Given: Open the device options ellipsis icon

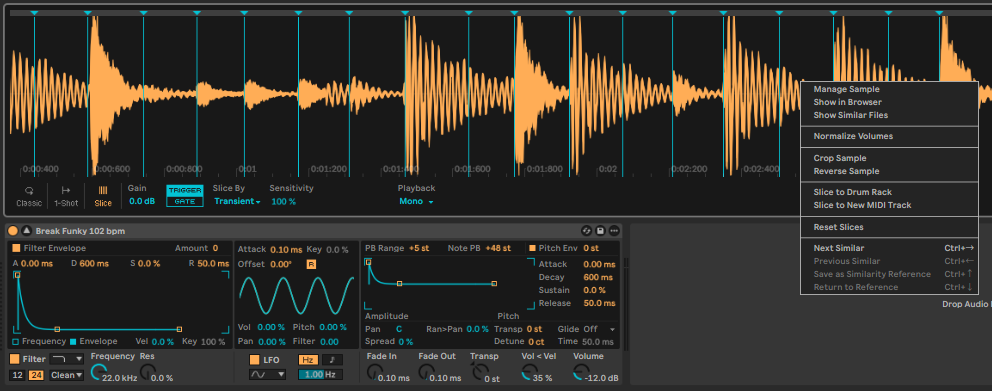Looking at the screenshot, I should (x=614, y=231).
